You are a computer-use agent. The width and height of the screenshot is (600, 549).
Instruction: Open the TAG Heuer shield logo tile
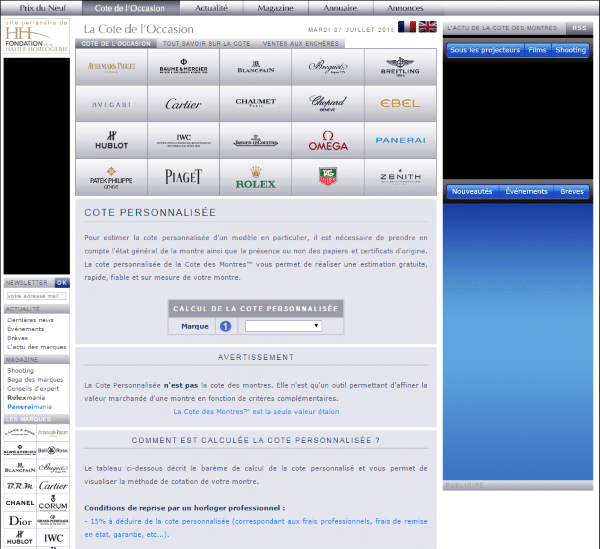click(x=328, y=177)
